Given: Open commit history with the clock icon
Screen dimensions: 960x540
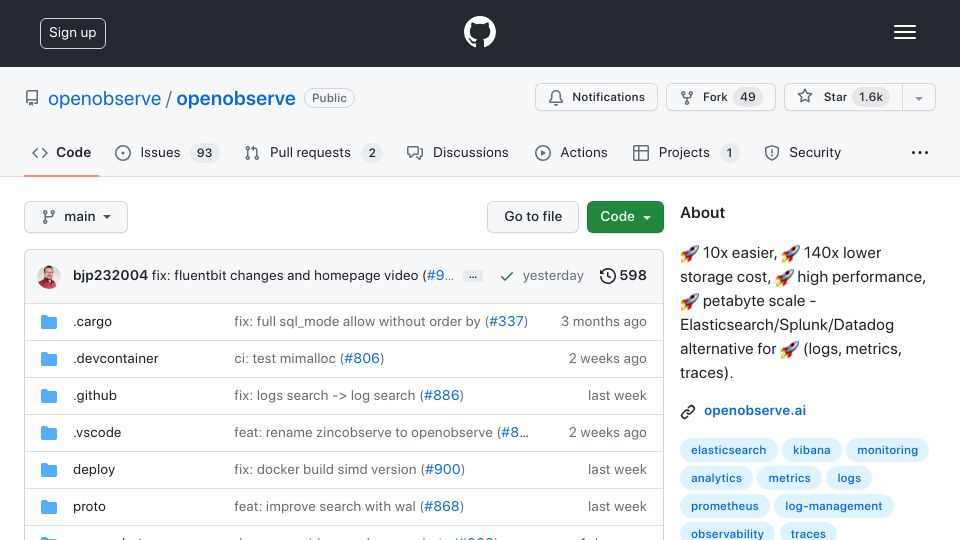Looking at the screenshot, I should pyautogui.click(x=607, y=276).
